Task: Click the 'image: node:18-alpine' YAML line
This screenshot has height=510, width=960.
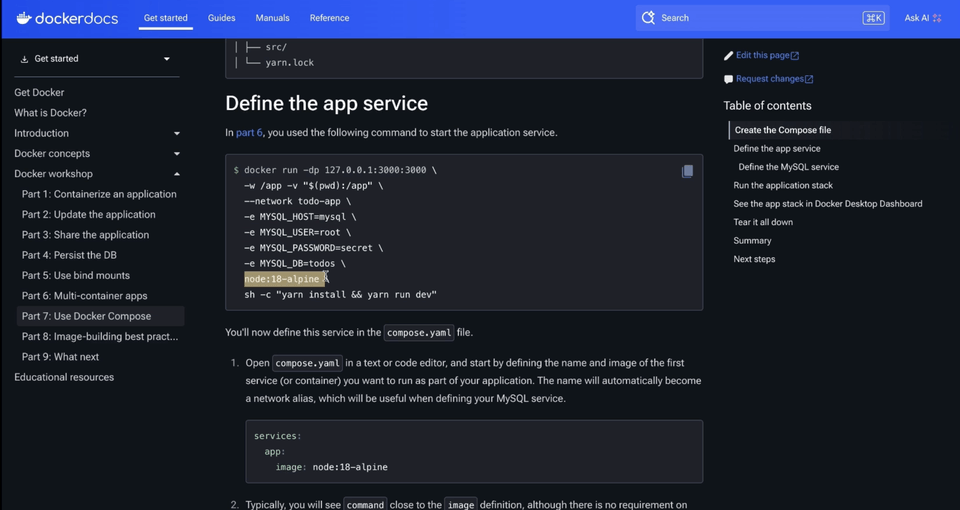Action: (331, 467)
